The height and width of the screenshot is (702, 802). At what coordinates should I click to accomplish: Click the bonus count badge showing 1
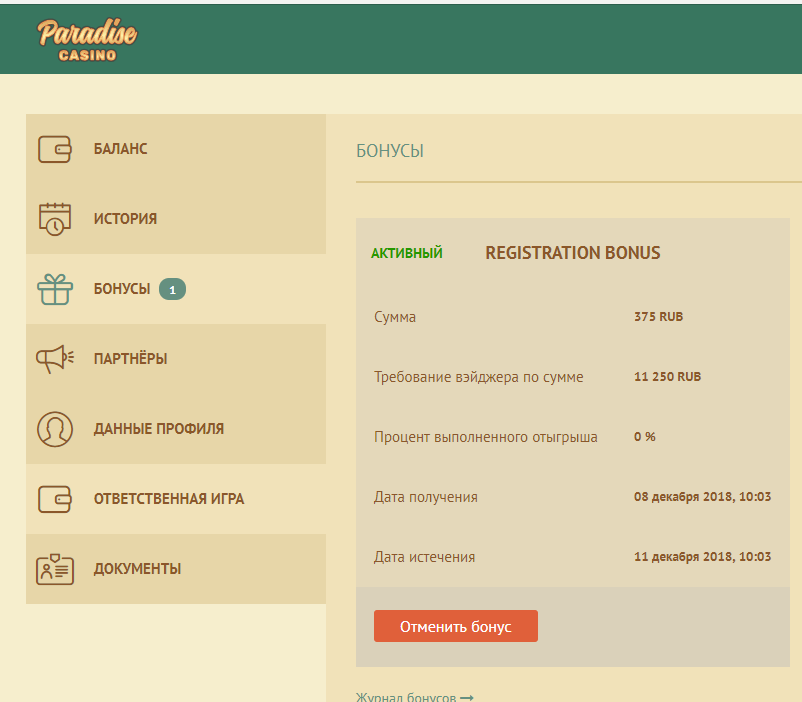[x=172, y=290]
